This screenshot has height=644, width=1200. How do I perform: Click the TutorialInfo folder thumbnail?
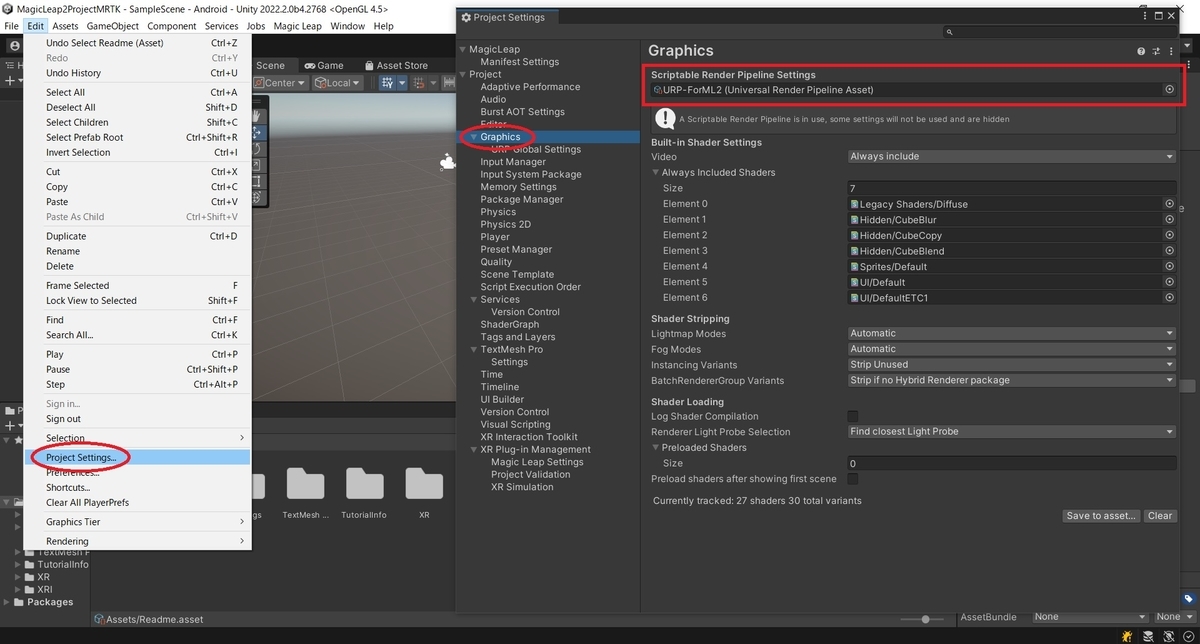tap(365, 483)
